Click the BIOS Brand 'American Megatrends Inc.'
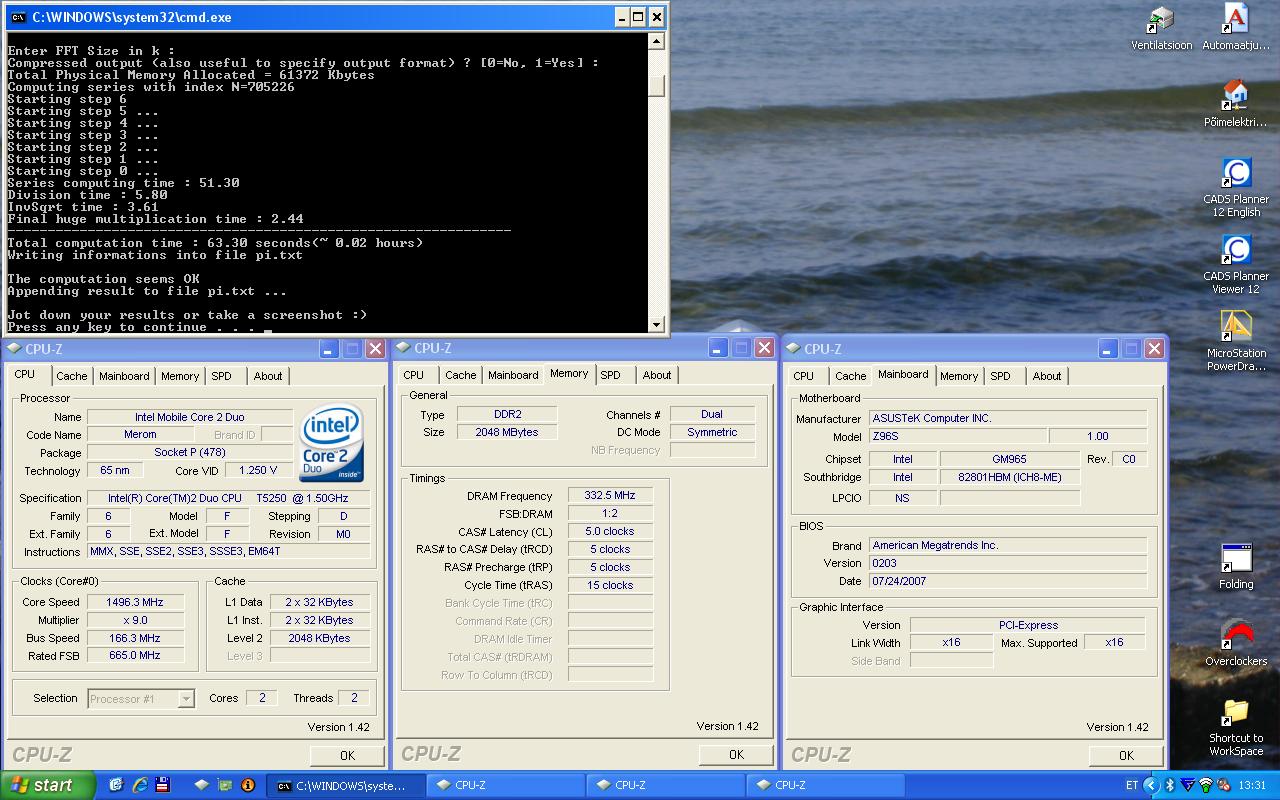 tap(1008, 545)
